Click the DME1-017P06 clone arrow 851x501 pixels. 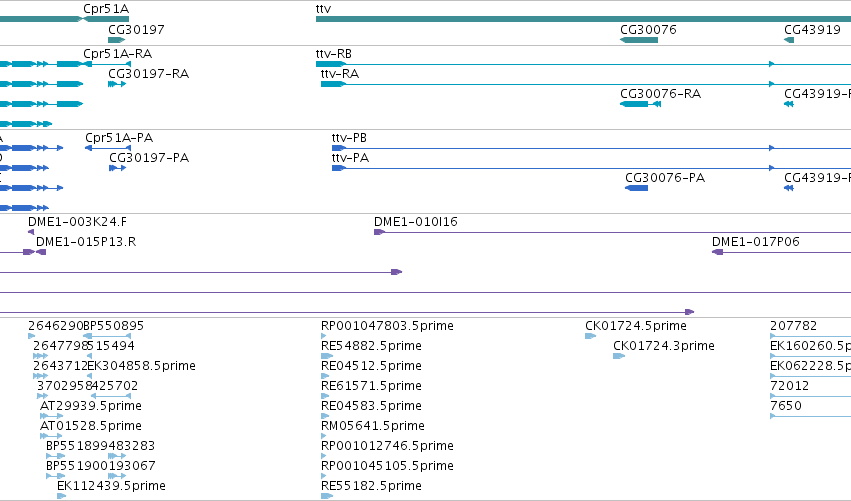717,252
